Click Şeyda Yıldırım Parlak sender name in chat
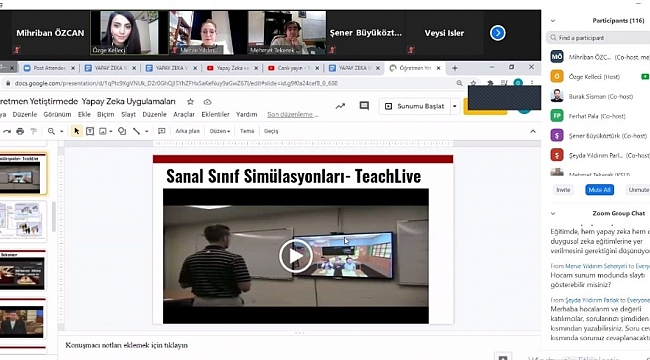This screenshot has width=650, height=360. point(592,300)
